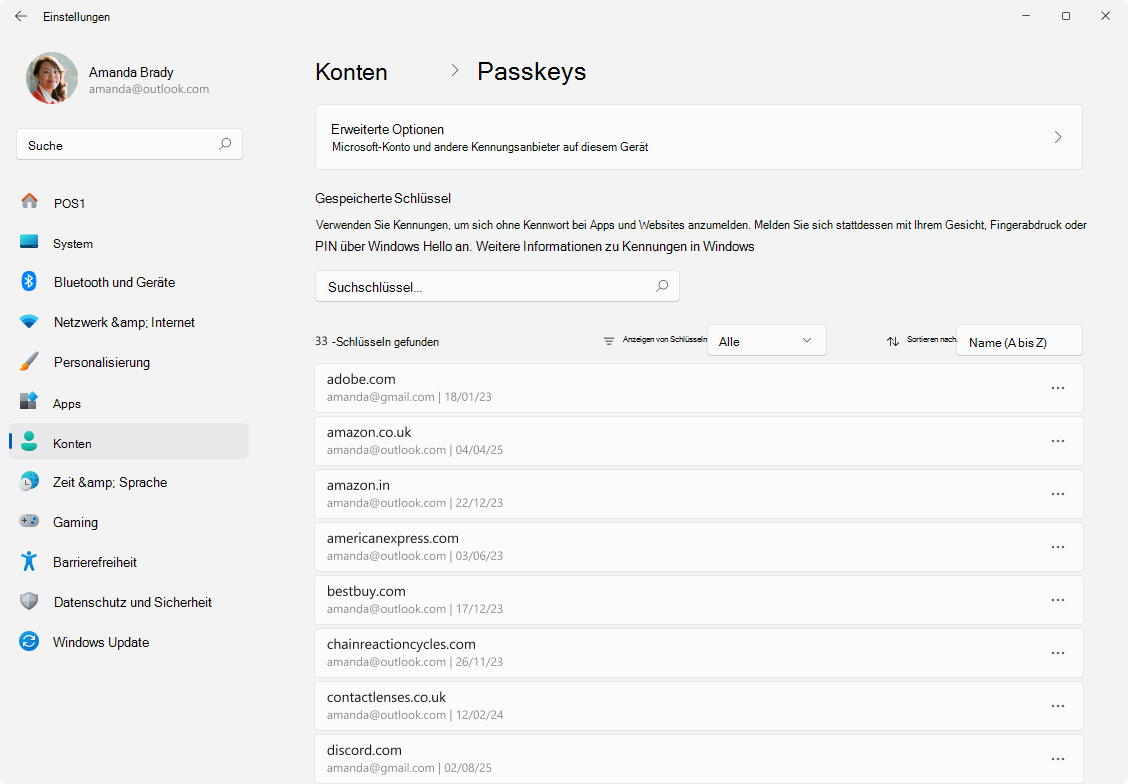Click Amanda Brady's profile picture
1128x784 pixels.
tap(52, 78)
